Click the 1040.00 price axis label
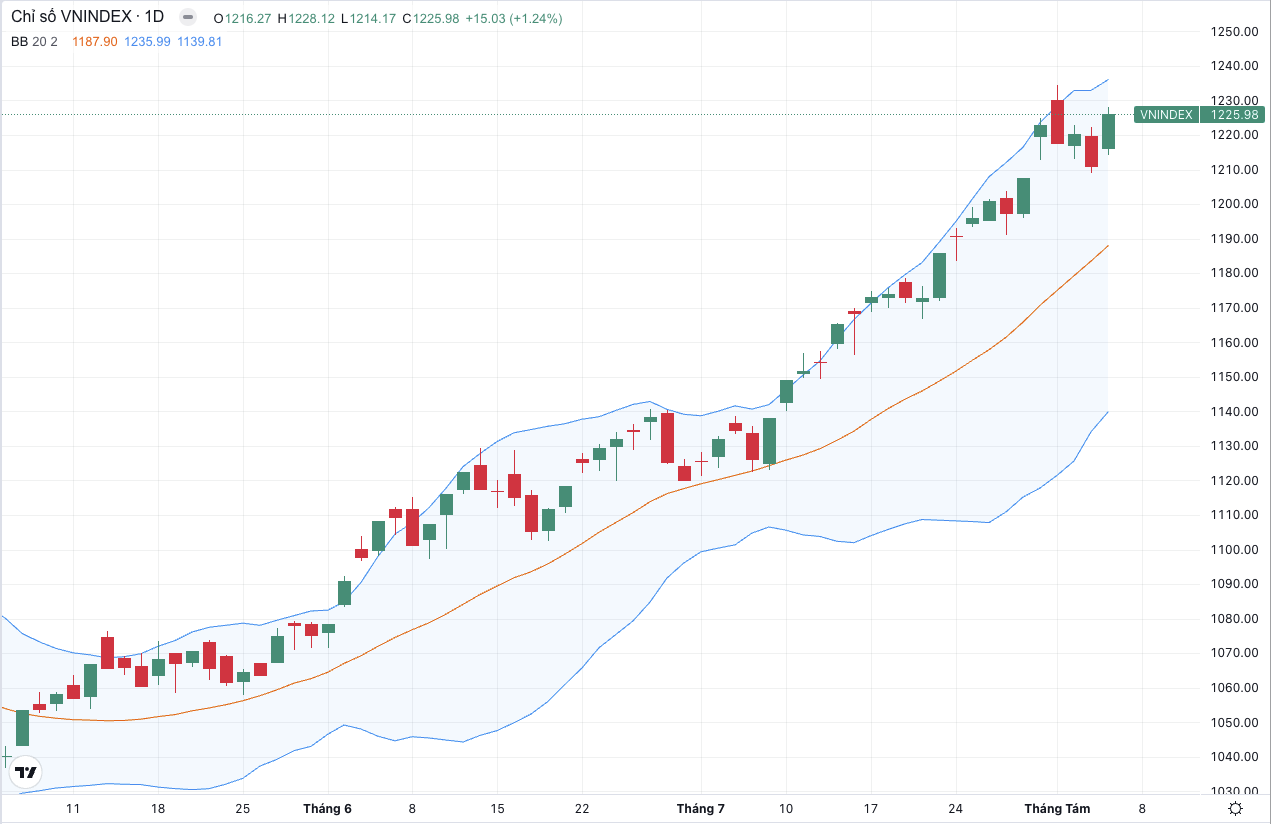The image size is (1271, 824). tap(1234, 757)
